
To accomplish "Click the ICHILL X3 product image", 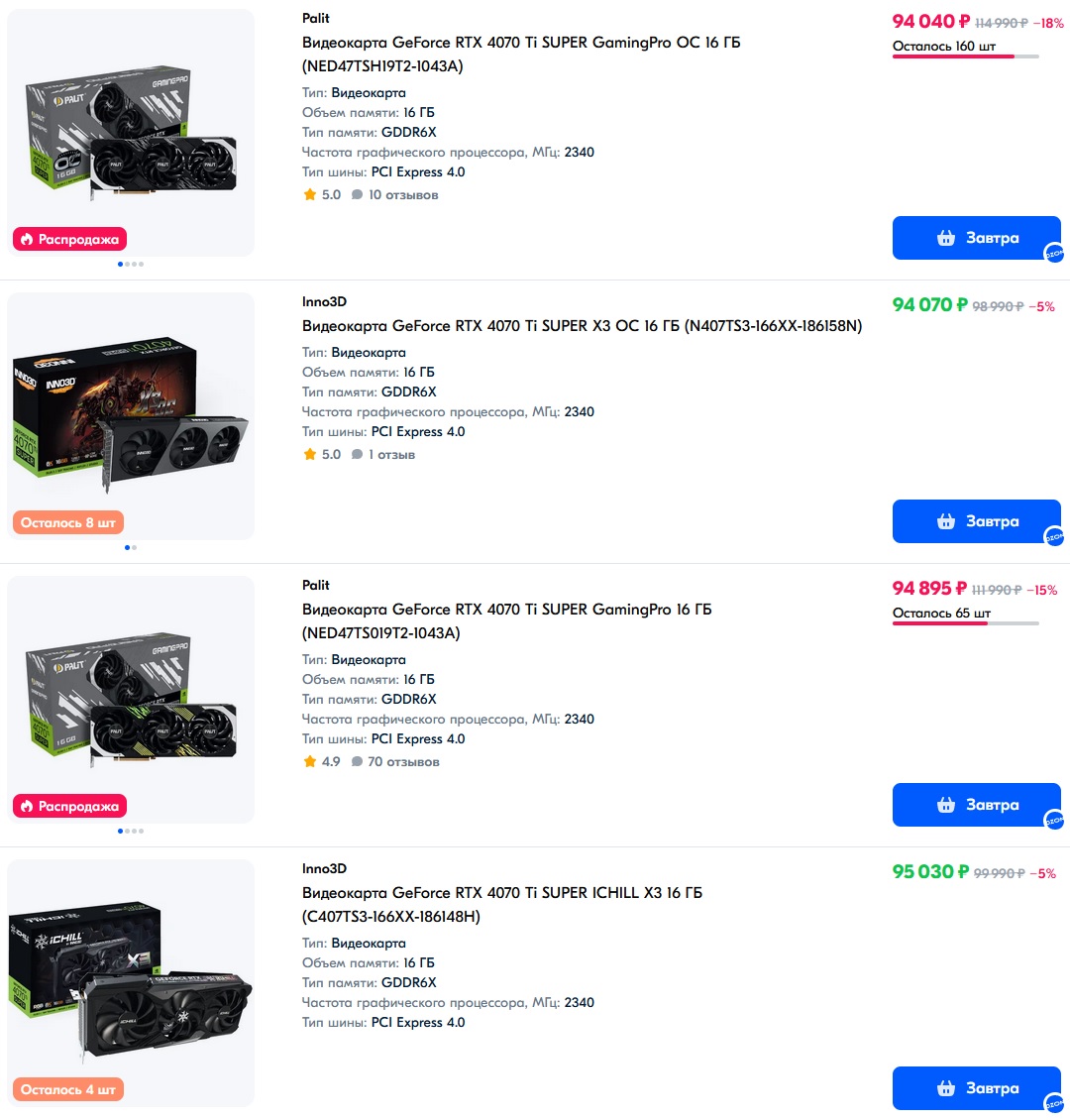I will tap(131, 983).
